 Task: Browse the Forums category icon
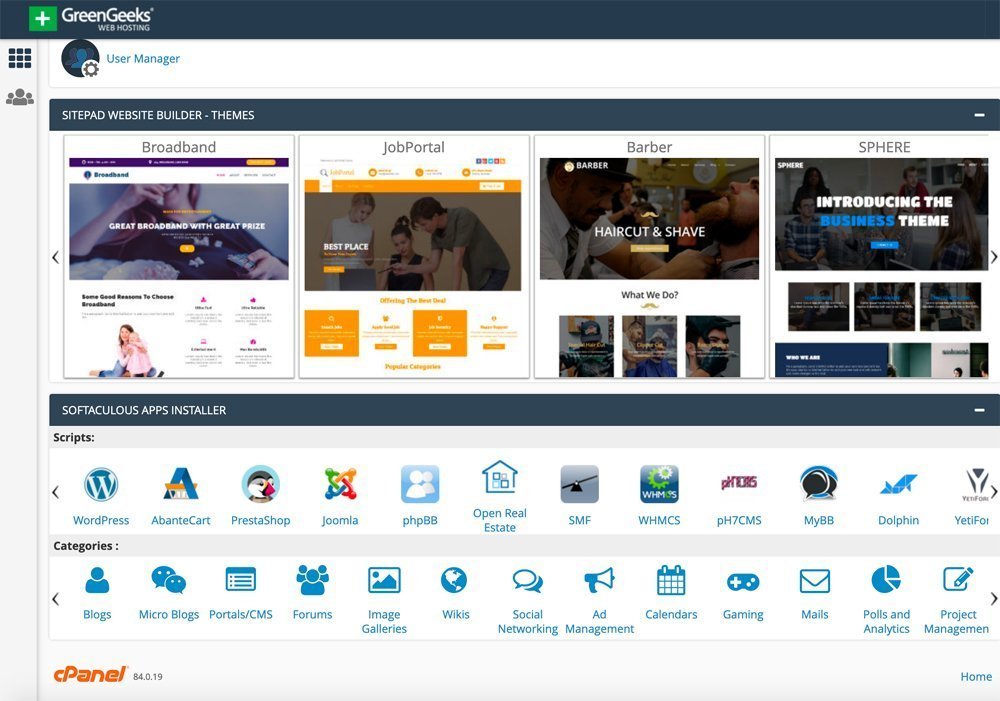(312, 580)
